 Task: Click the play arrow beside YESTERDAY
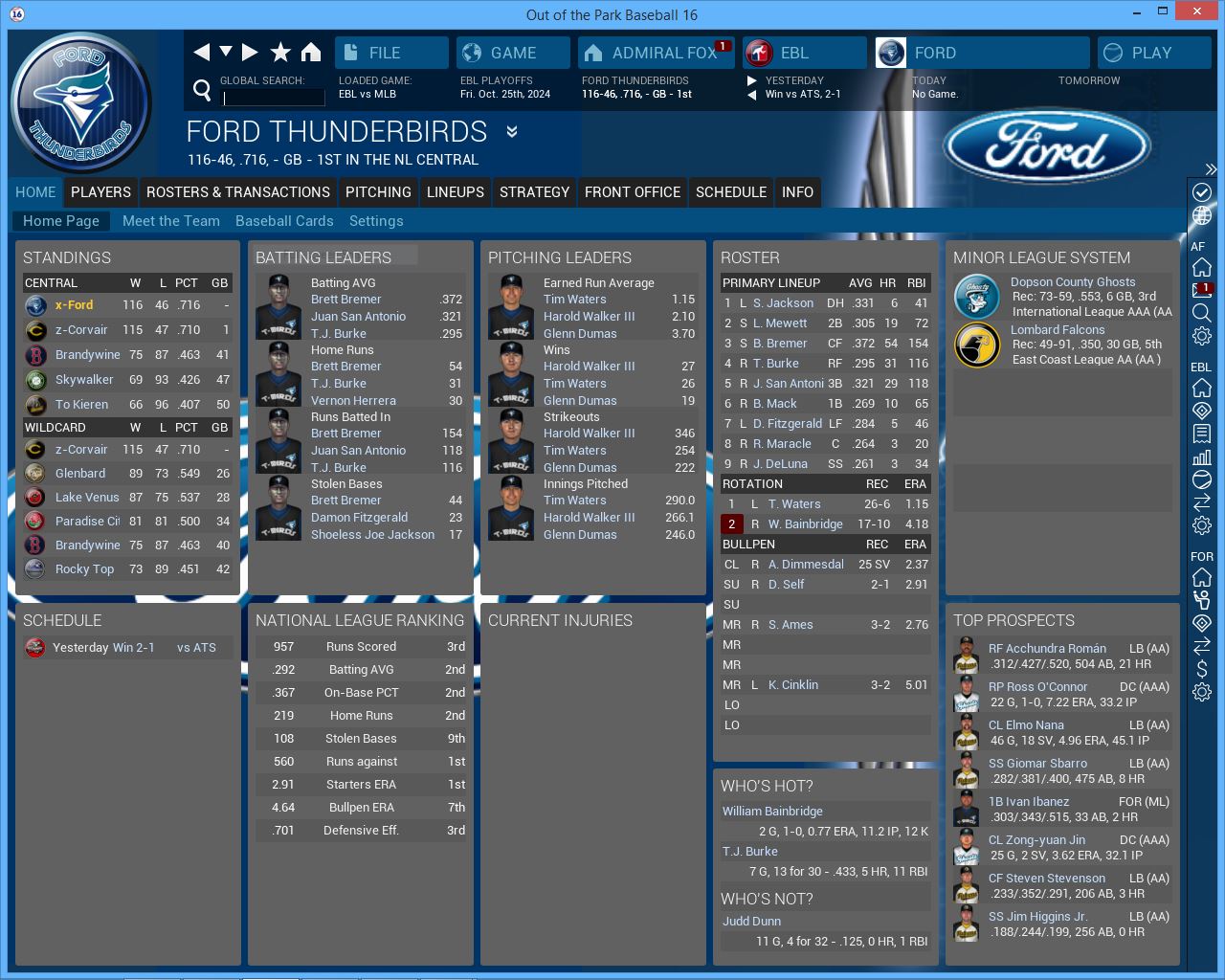tap(752, 80)
